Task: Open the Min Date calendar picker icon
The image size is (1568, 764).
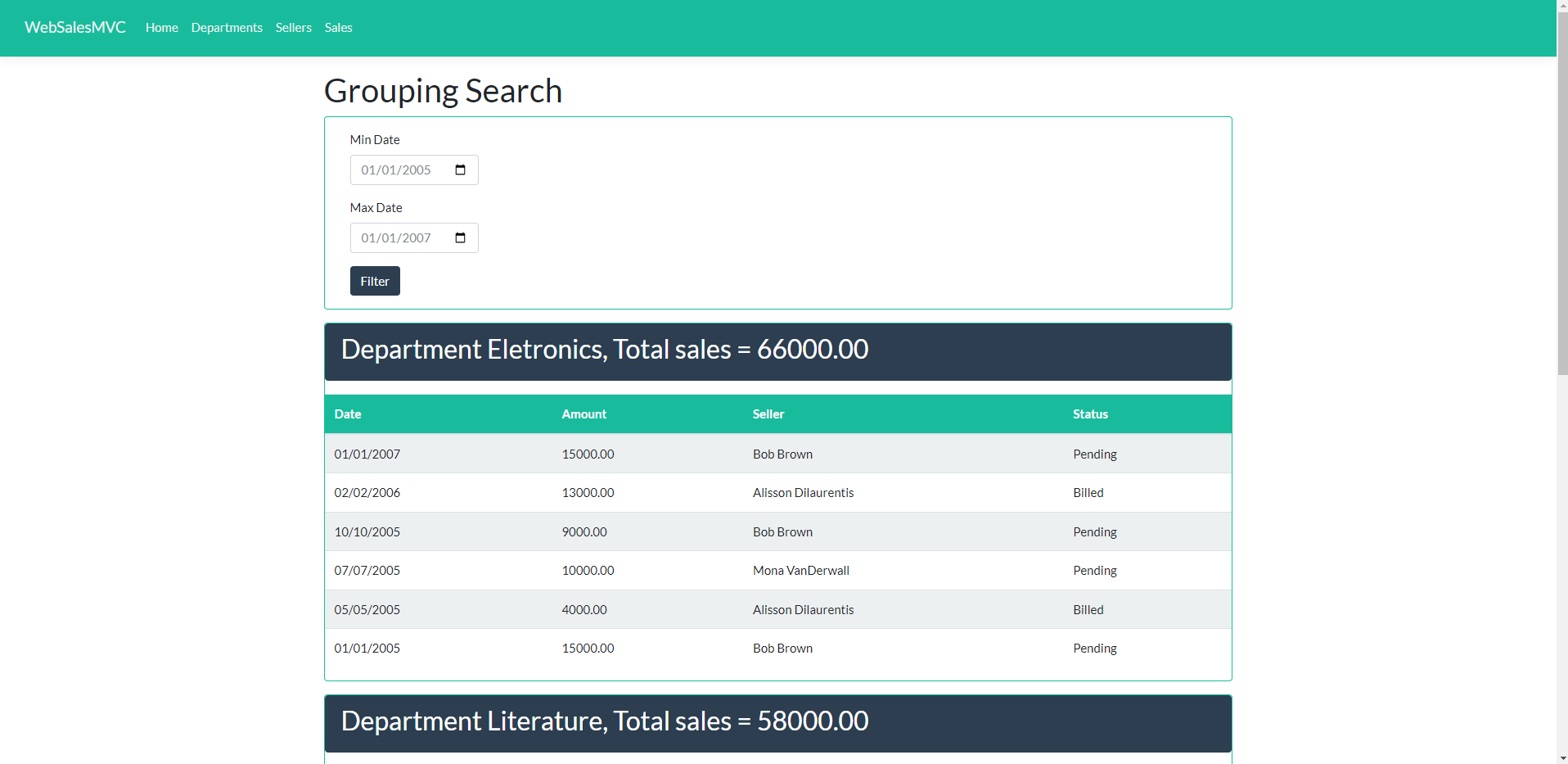Action: 460,170
